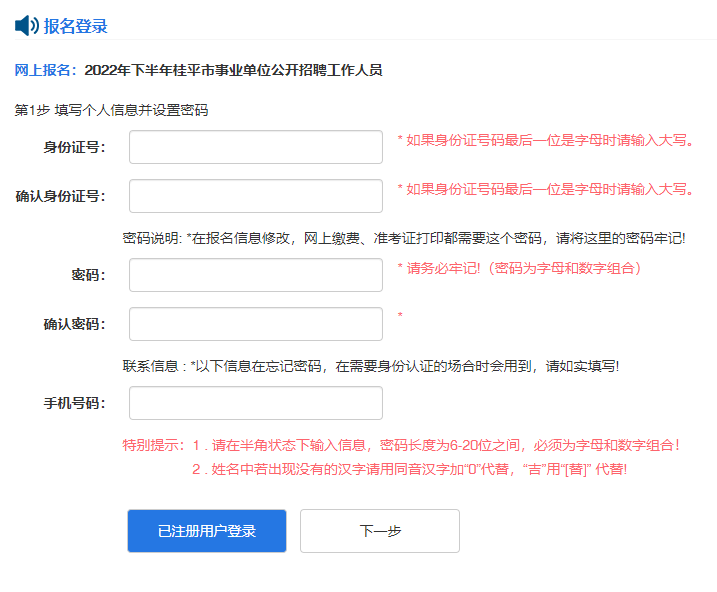This screenshot has width=717, height=592.
Task: Click the 2022年下半年桂平市事业单位 exam title
Action: point(233,70)
